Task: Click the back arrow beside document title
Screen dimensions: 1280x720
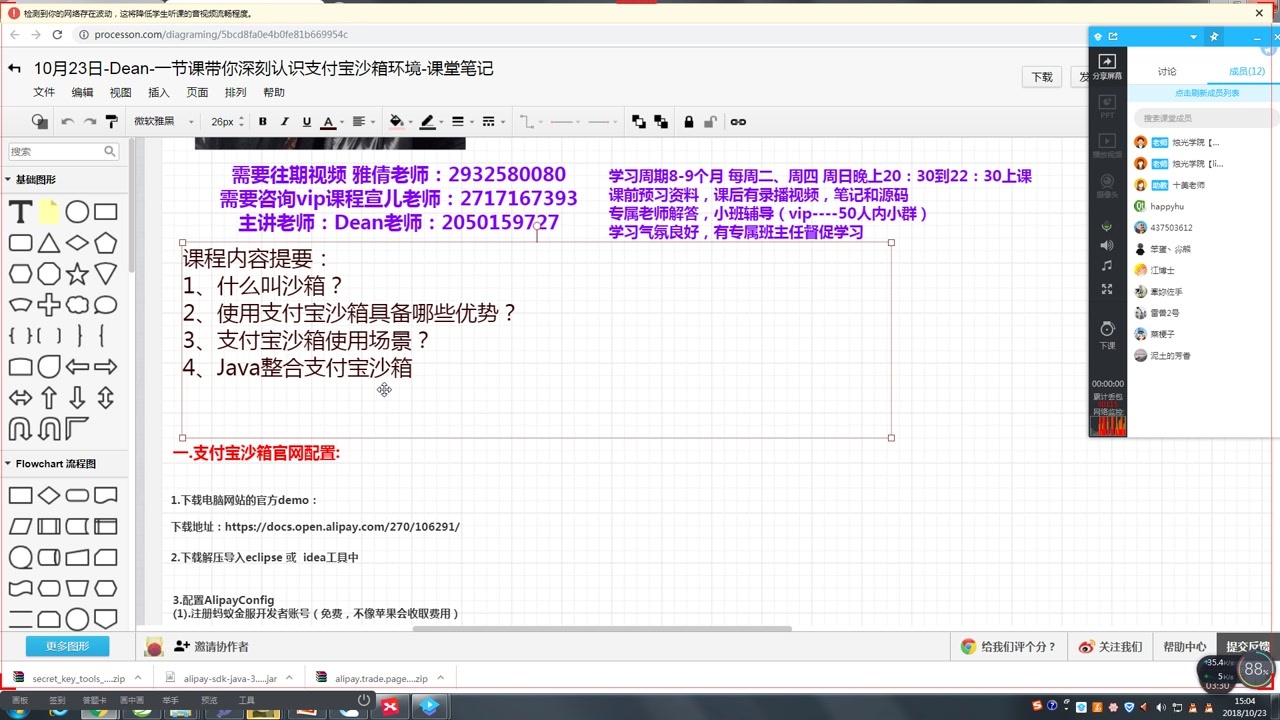Action: pos(14,69)
